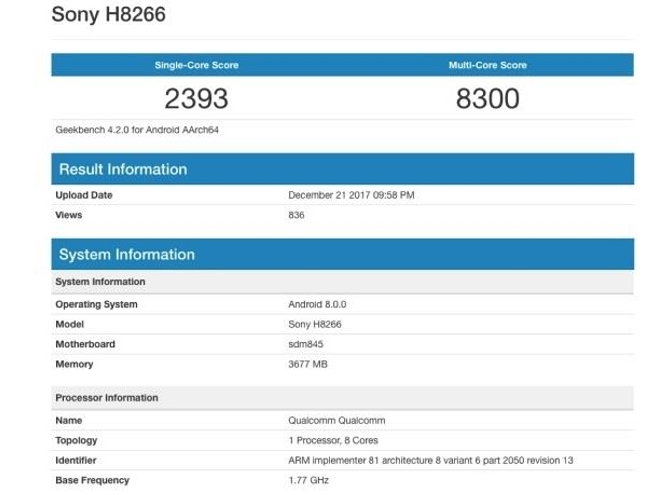Click the gray System Information subheader row
650x495 pixels.
tap(342, 282)
